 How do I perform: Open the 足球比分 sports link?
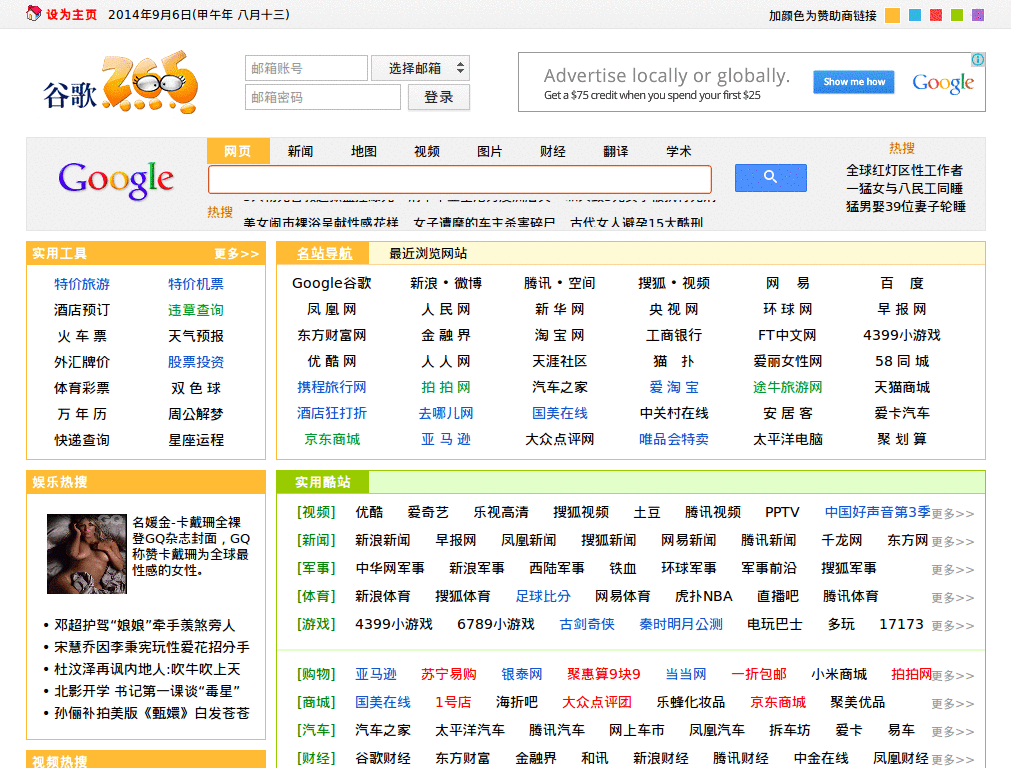click(543, 596)
